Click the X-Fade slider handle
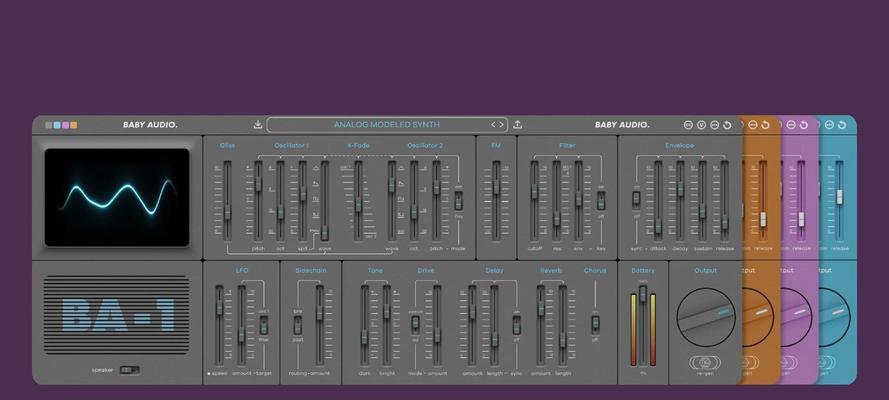 tap(358, 205)
